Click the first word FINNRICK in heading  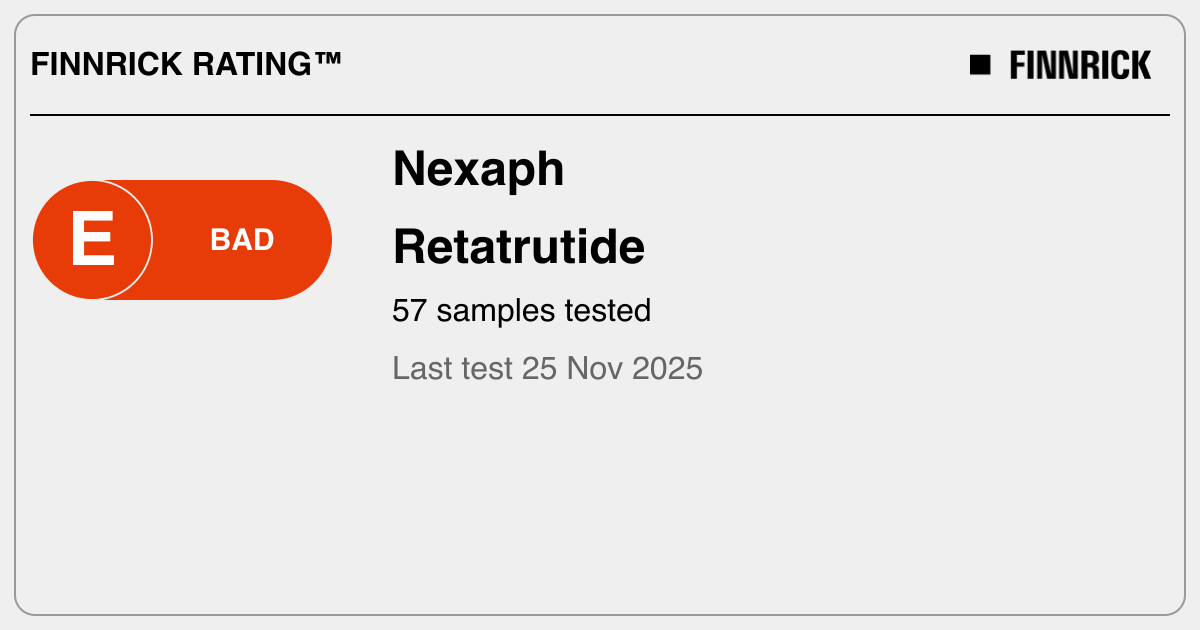click(x=92, y=65)
